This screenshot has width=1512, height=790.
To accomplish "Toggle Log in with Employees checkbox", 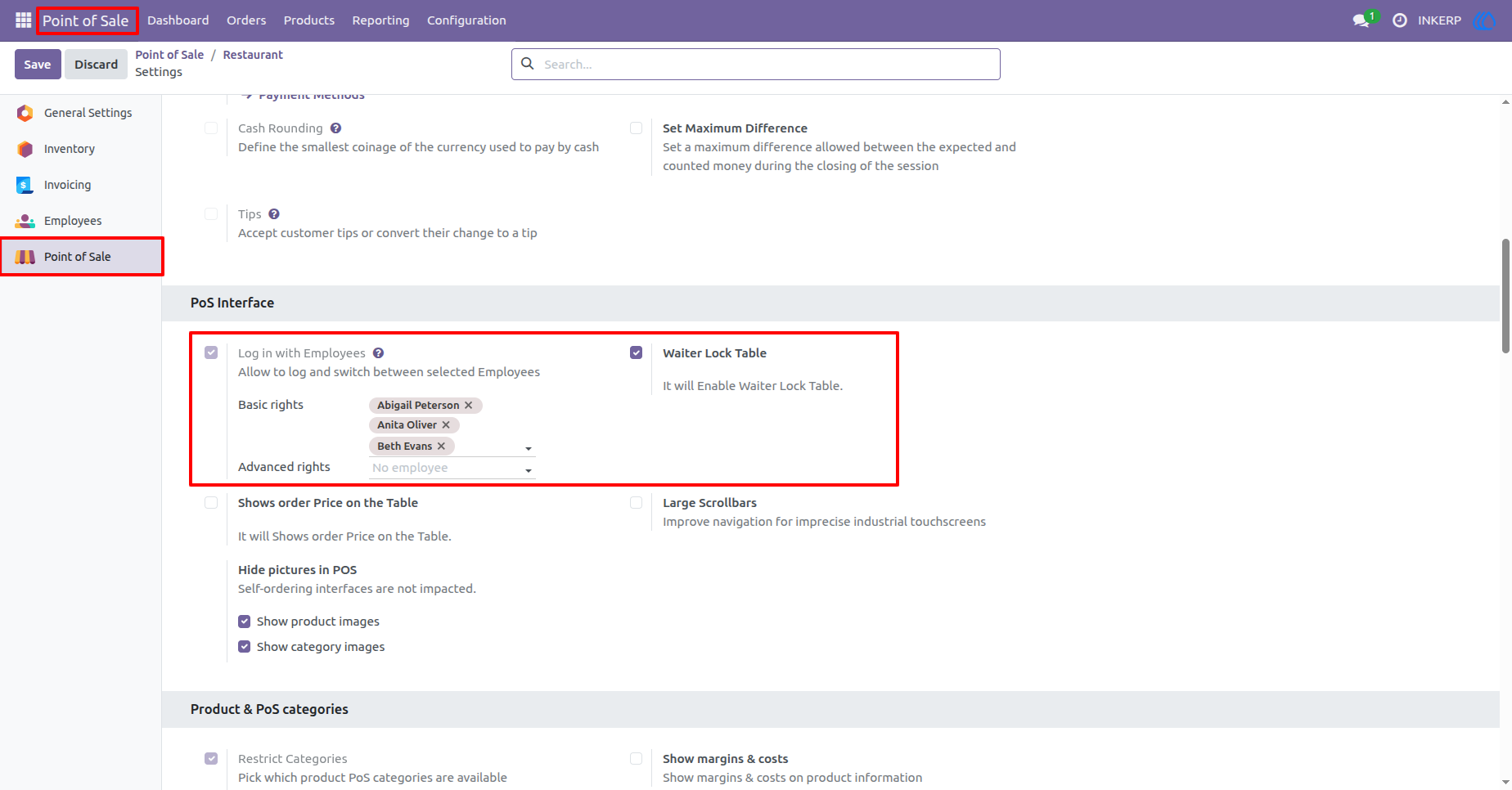I will (211, 352).
